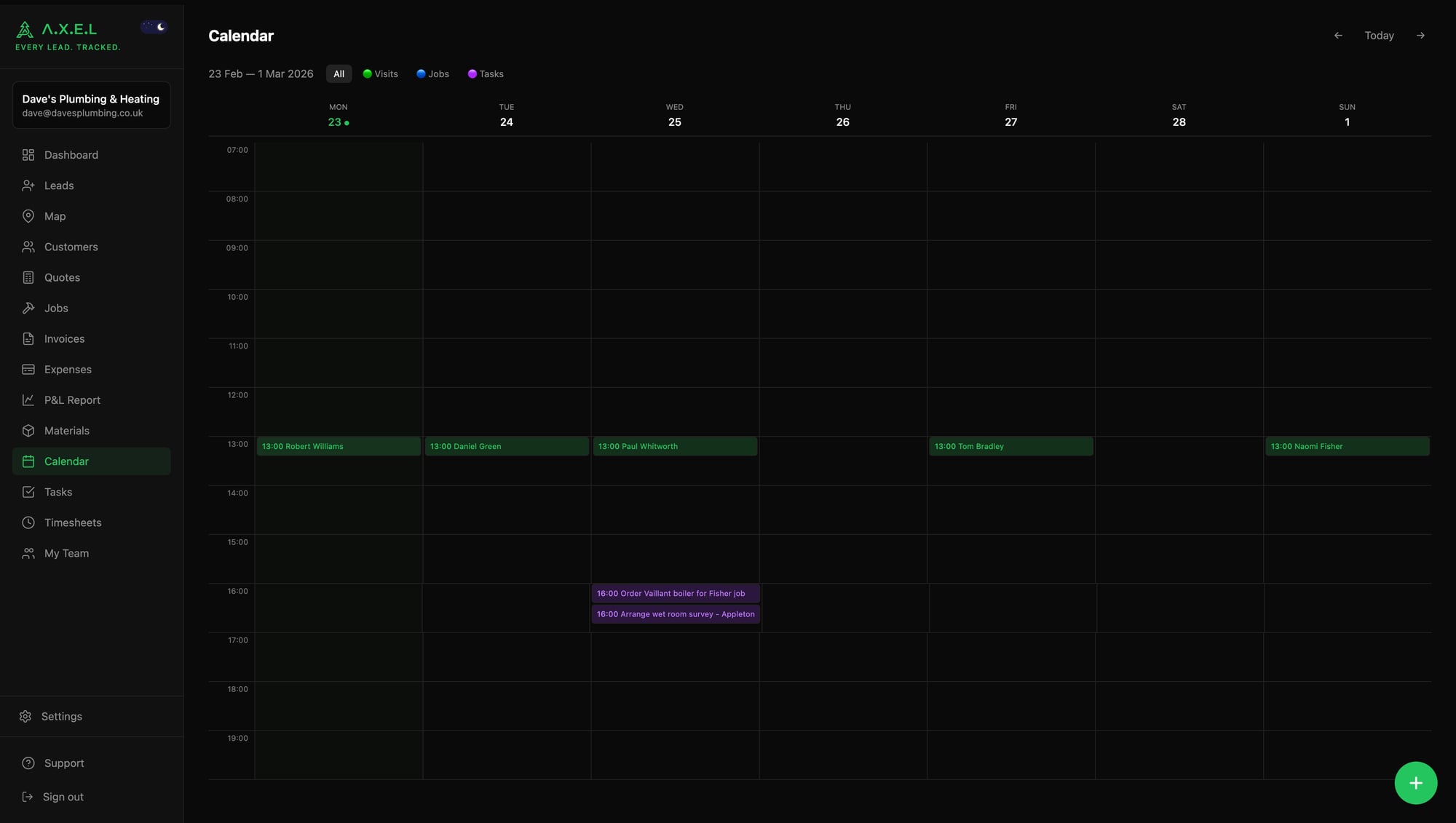1456x823 pixels.
Task: Toggle dark mode with the moon switch
Action: point(154,26)
